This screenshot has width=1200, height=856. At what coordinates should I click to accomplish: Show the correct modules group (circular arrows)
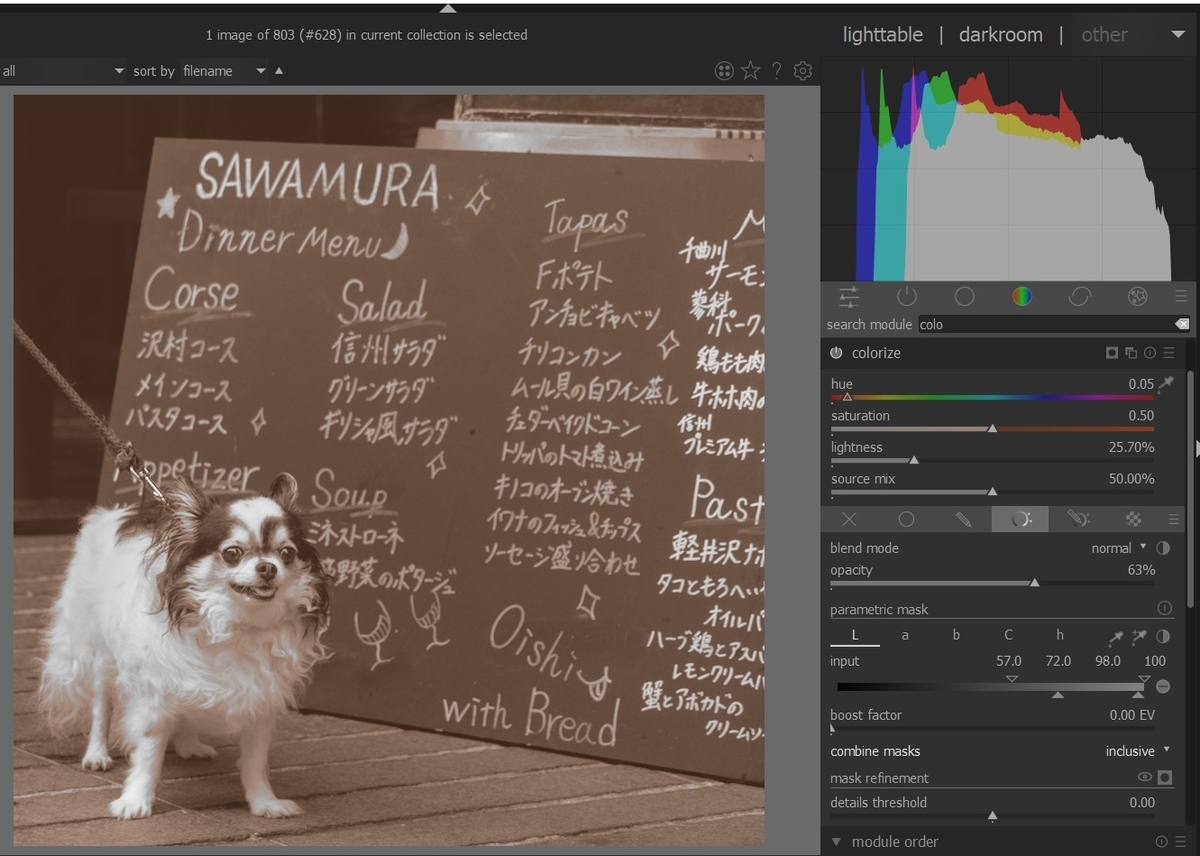coord(1079,296)
